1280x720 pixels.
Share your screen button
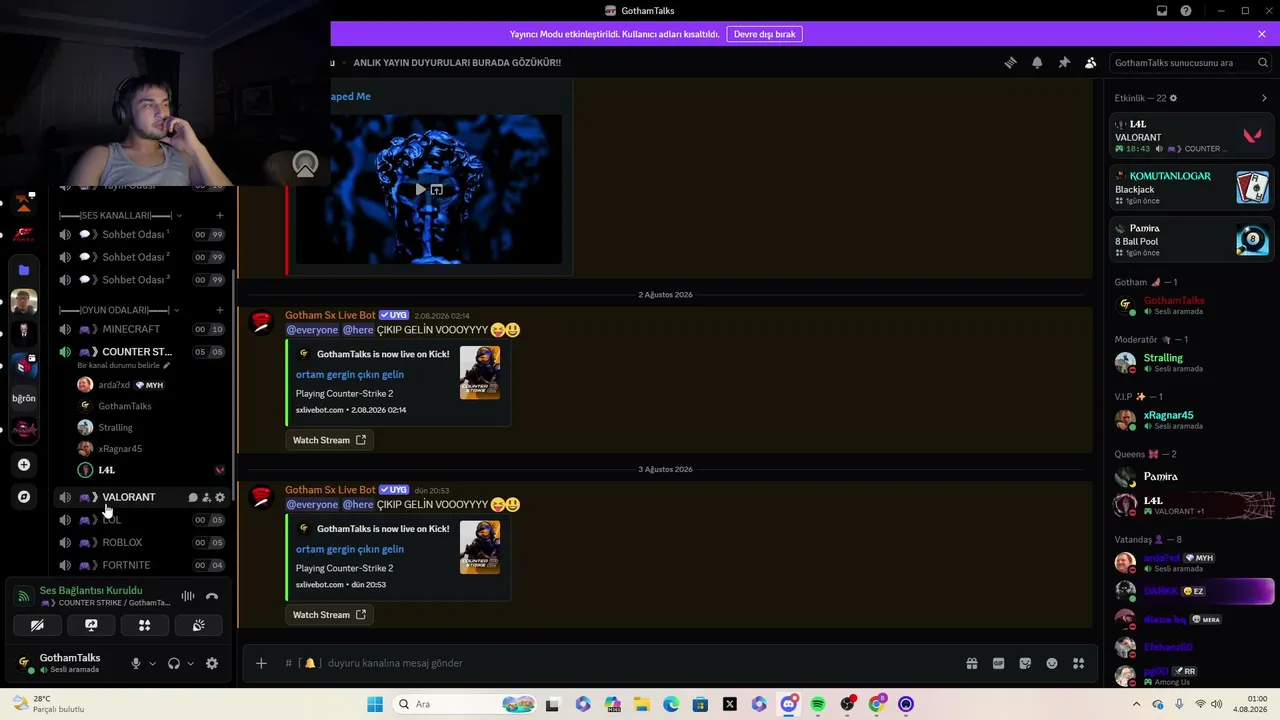91,626
